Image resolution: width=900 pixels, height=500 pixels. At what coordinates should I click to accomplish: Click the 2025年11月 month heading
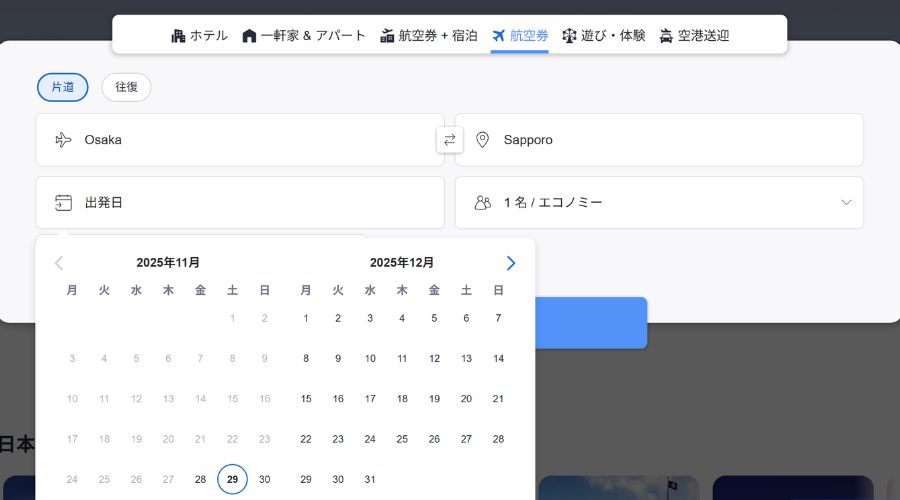point(168,262)
